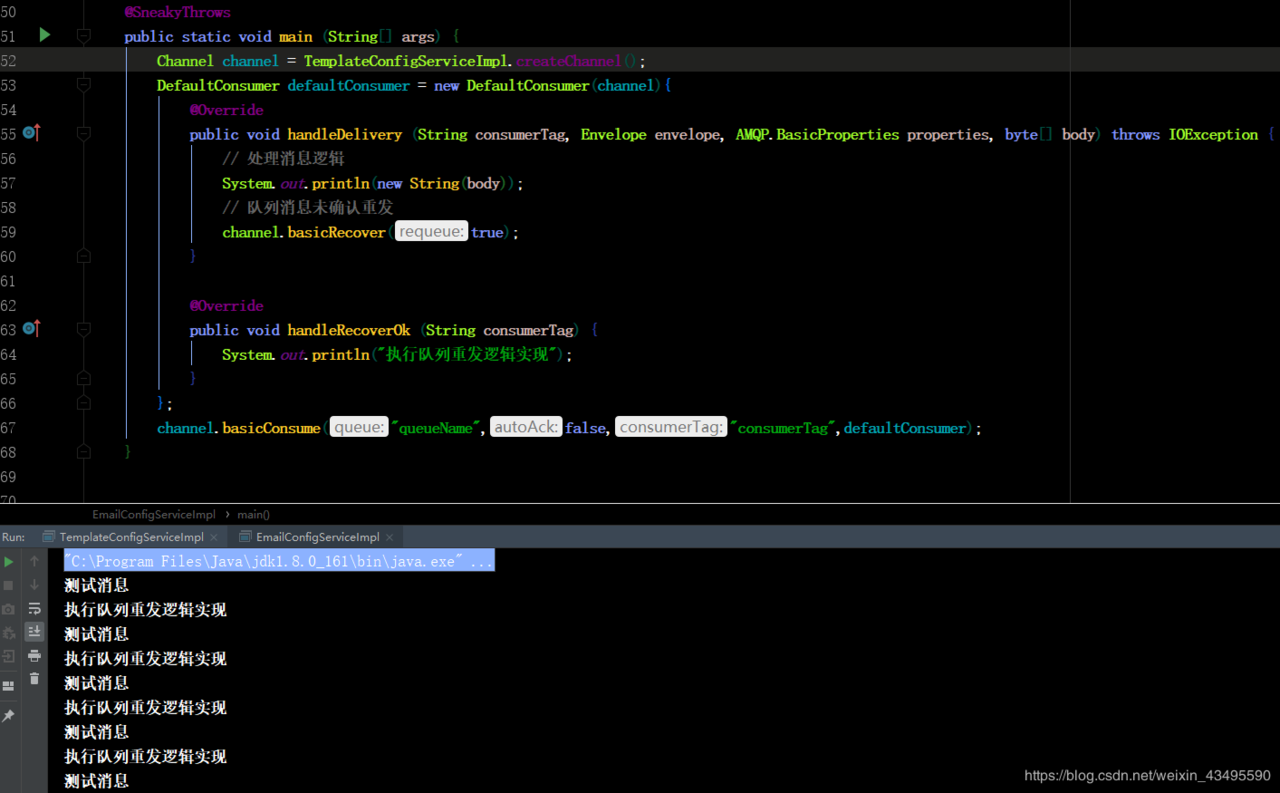Click the "queueName" string literal
Image resolution: width=1280 pixels, height=793 pixels.
tap(437, 428)
